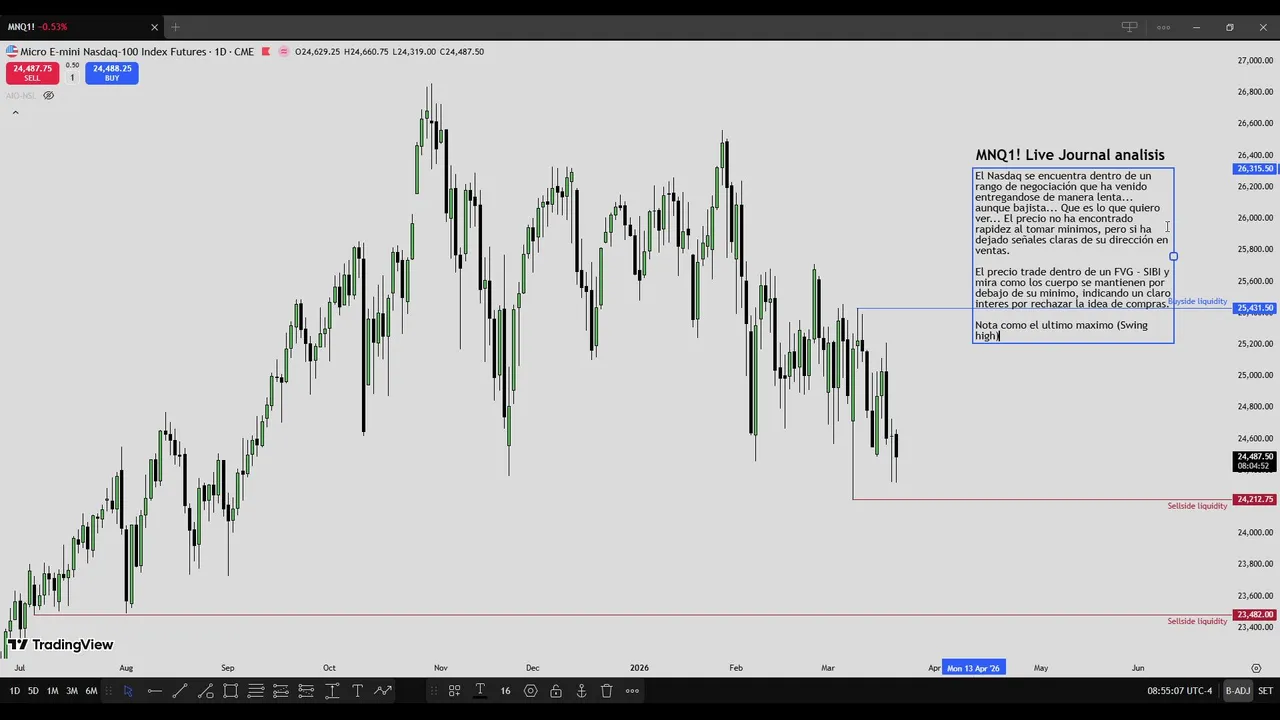
Task: Open drawing settings hexagon icon
Action: tap(530, 691)
